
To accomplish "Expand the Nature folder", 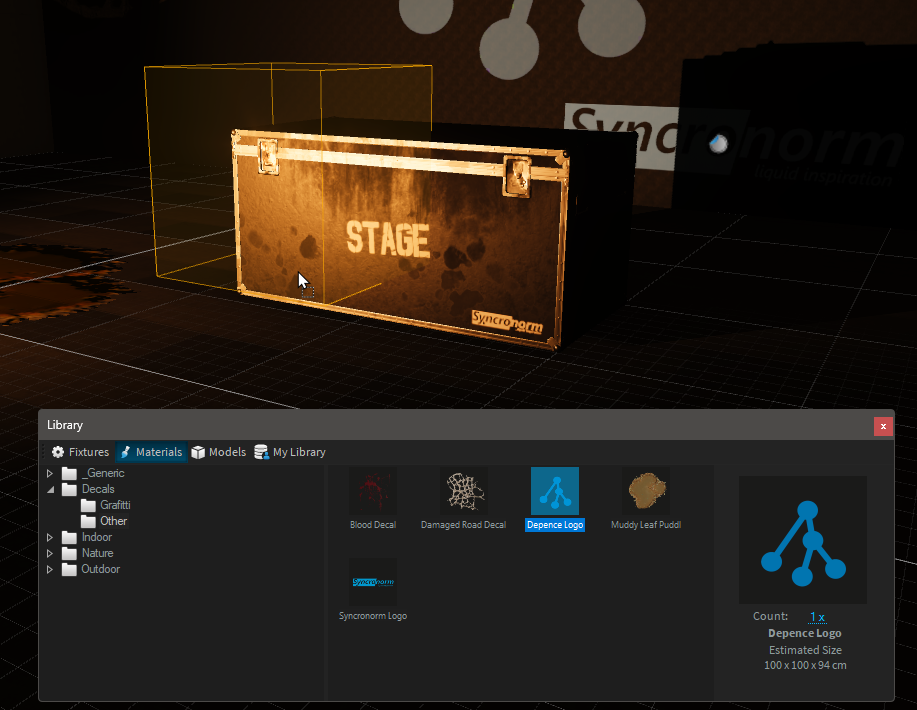I will [50, 553].
